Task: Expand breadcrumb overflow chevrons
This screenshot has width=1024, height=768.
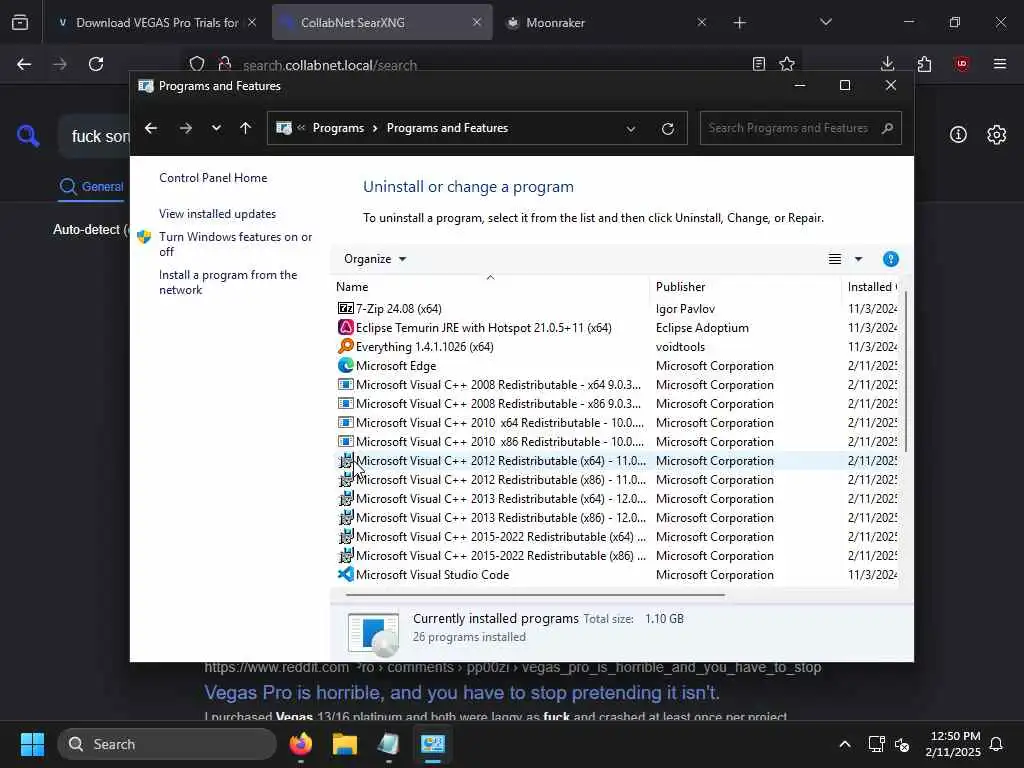Action: (x=301, y=128)
